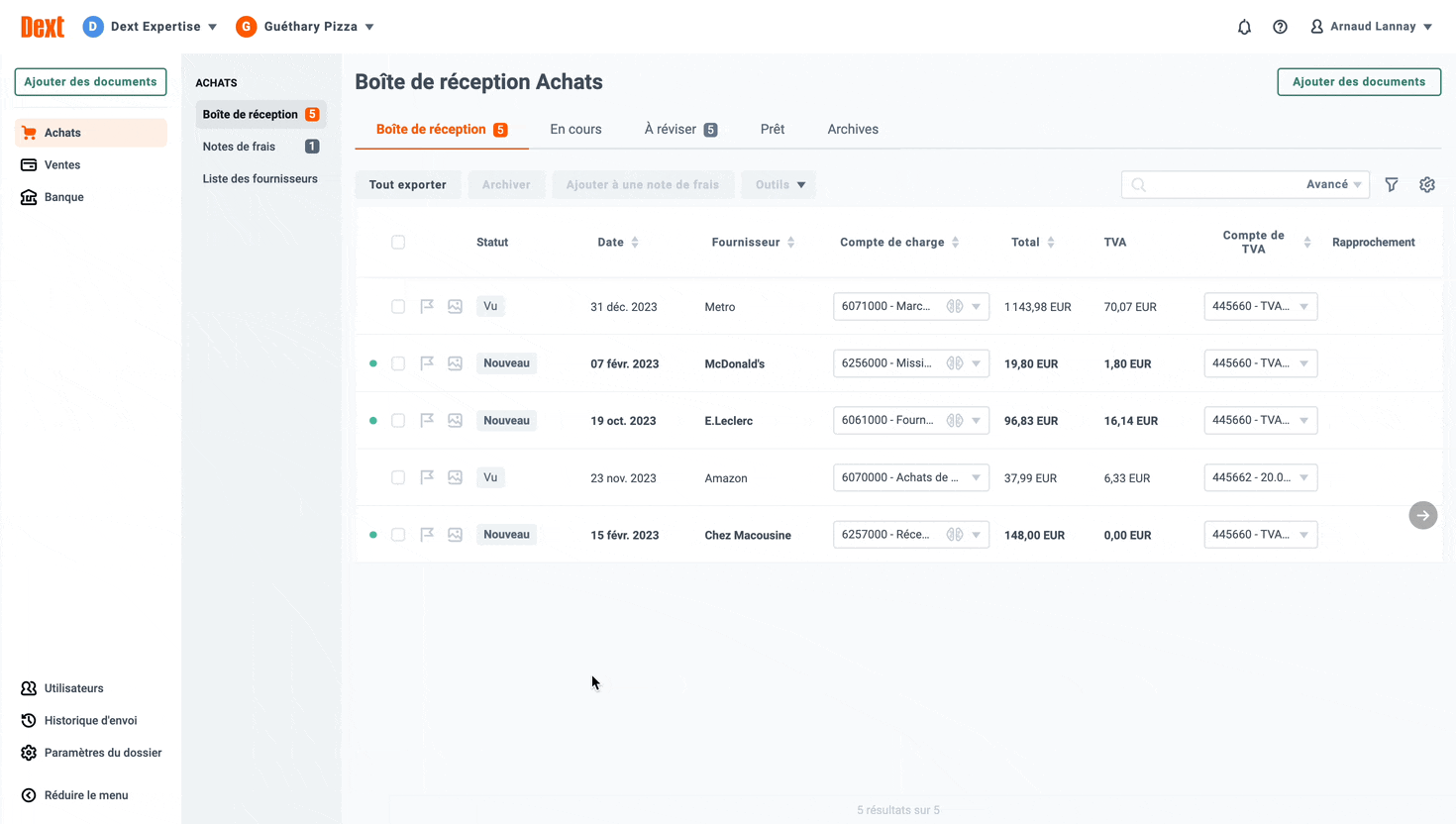Click sidebar Ajouter des documents button
Viewport: 1456px width, 824px height.
[90, 82]
